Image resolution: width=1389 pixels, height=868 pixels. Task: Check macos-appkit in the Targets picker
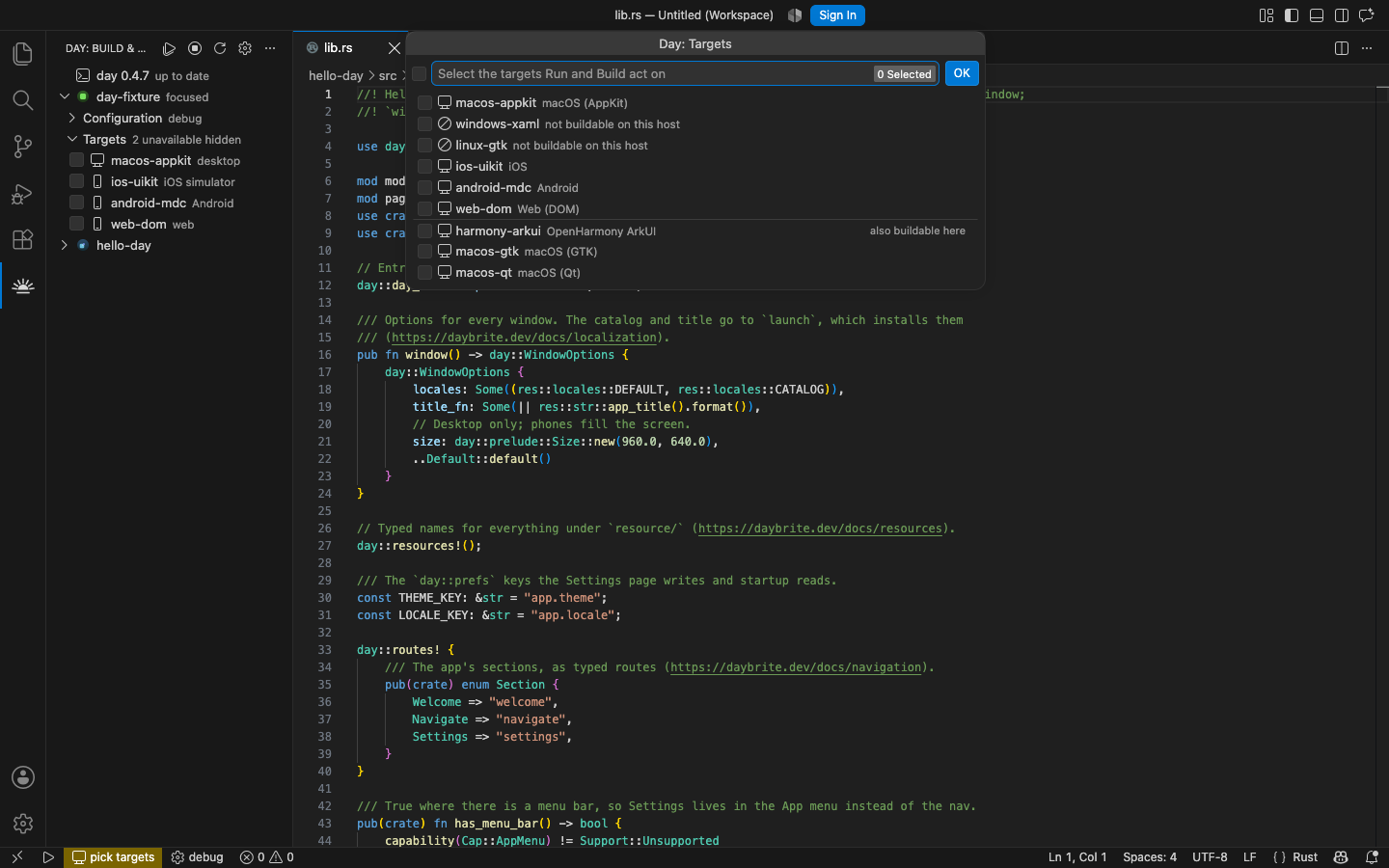[x=424, y=103]
